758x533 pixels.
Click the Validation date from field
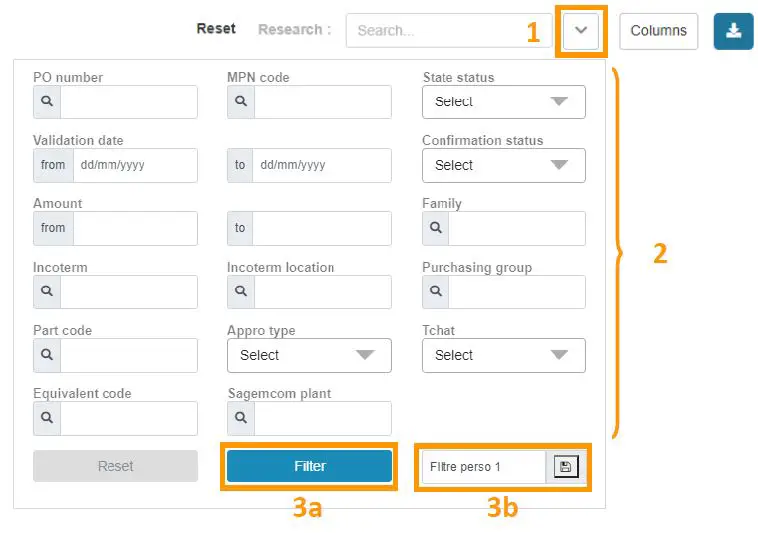(134, 165)
